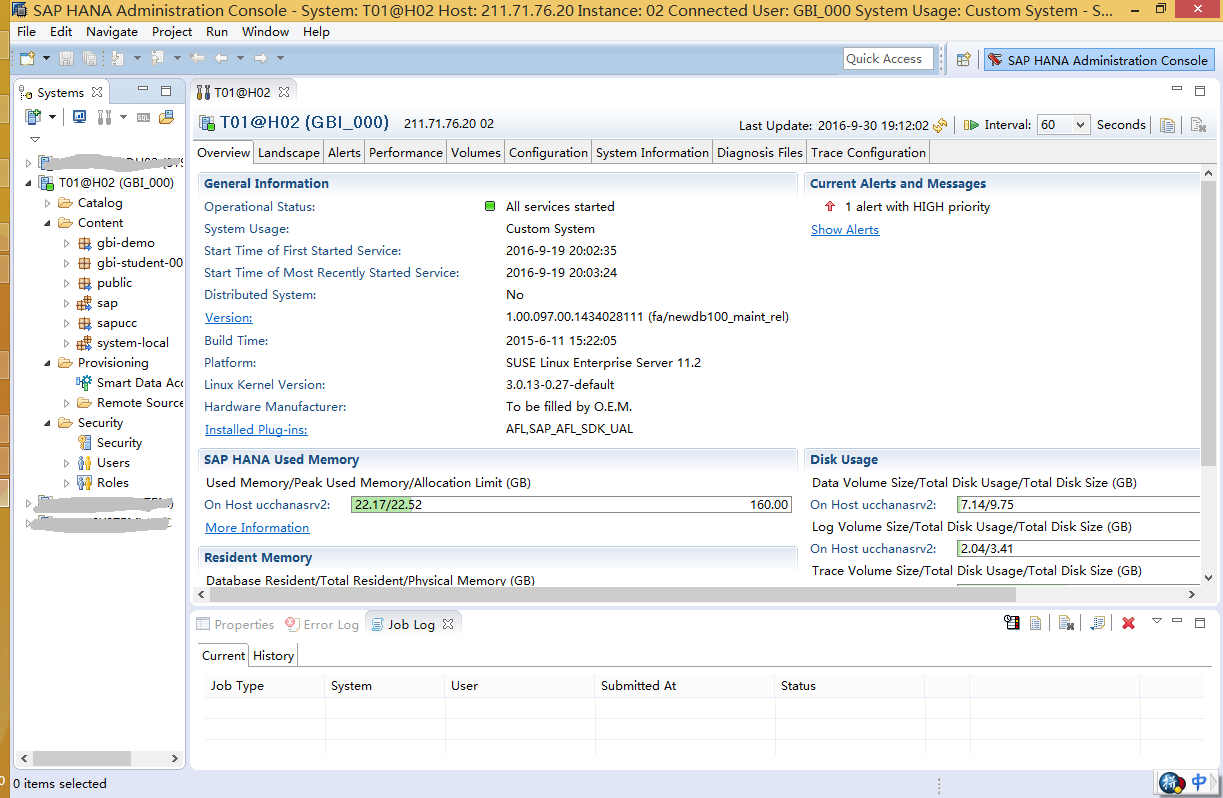Click the Chinese input method indicator
1223x798 pixels.
click(1199, 782)
